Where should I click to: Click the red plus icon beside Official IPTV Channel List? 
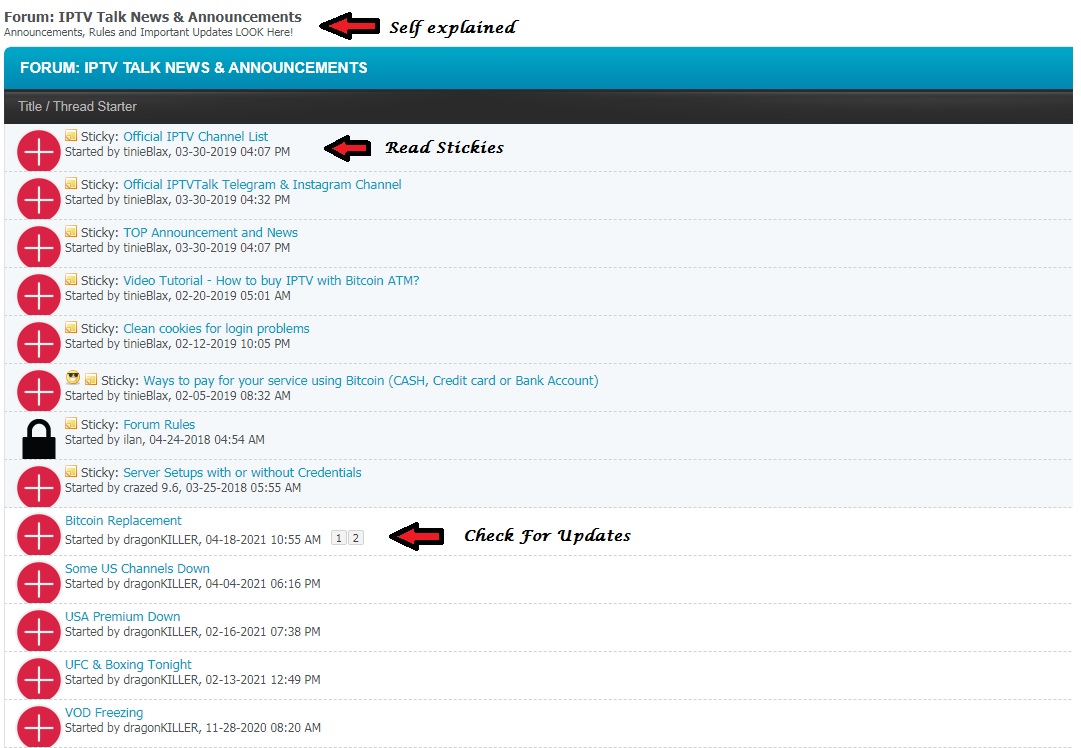click(39, 150)
